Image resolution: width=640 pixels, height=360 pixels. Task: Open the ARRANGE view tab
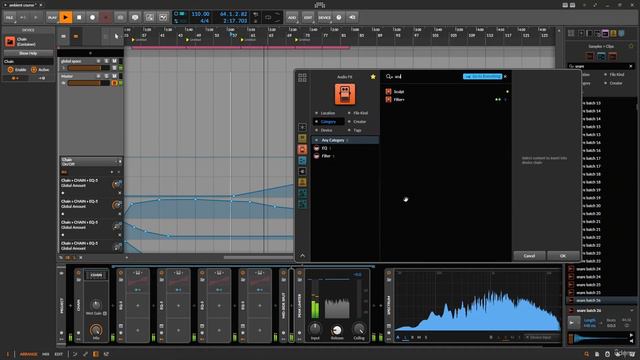coord(28,354)
